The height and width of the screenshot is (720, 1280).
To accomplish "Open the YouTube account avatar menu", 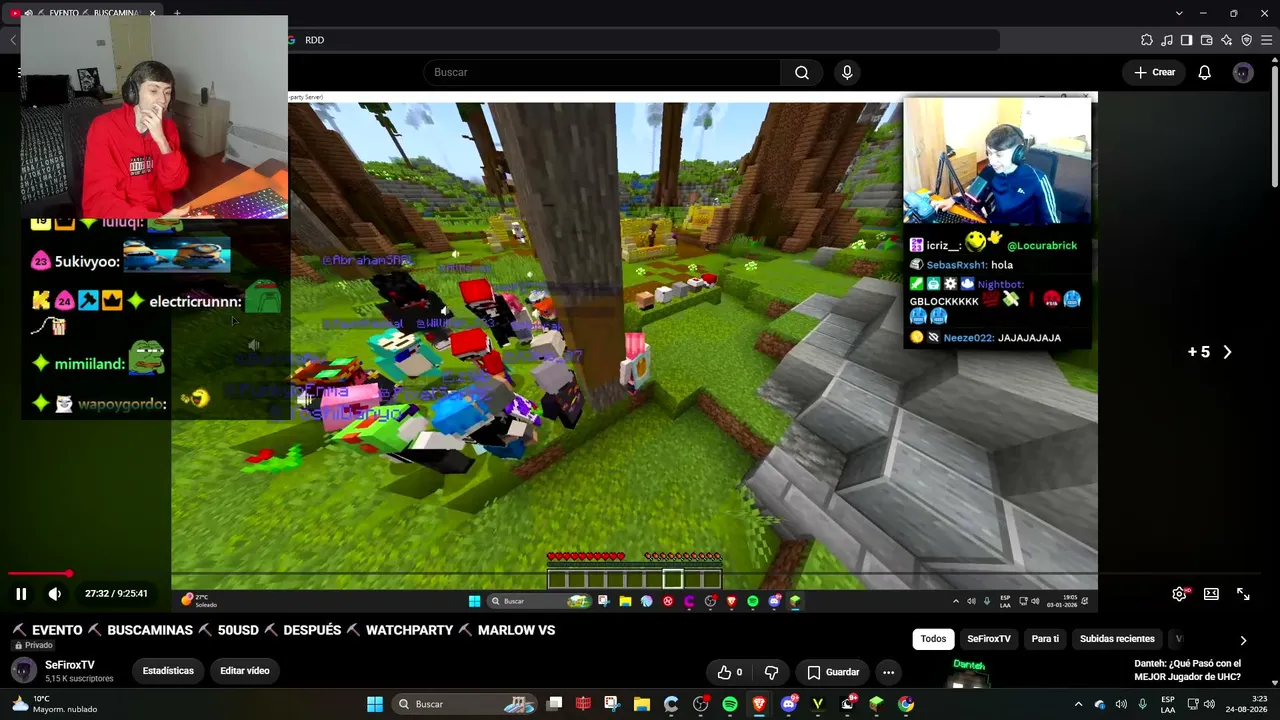I will coord(1243,72).
